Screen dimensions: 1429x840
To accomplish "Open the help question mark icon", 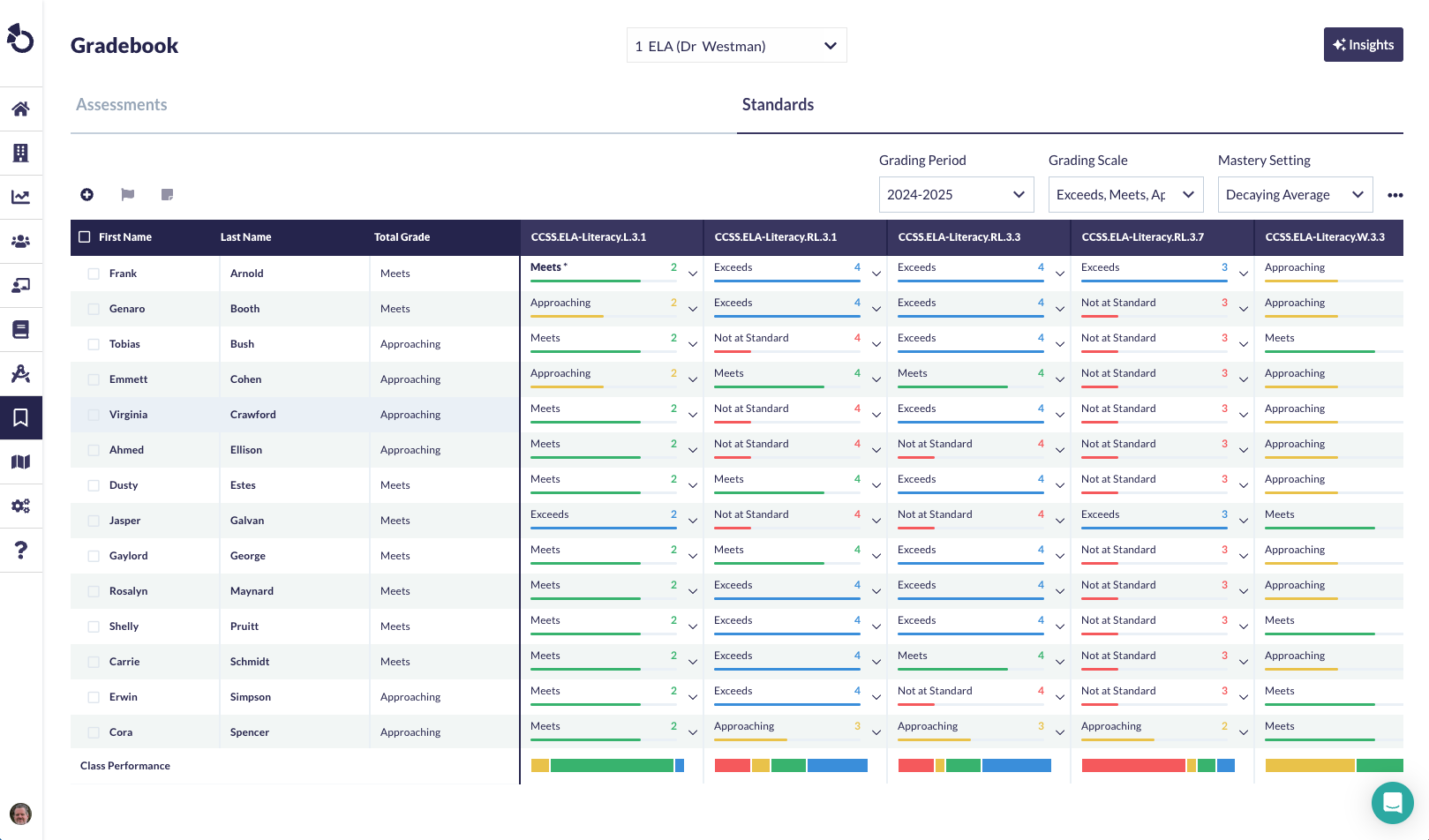I will (x=20, y=550).
